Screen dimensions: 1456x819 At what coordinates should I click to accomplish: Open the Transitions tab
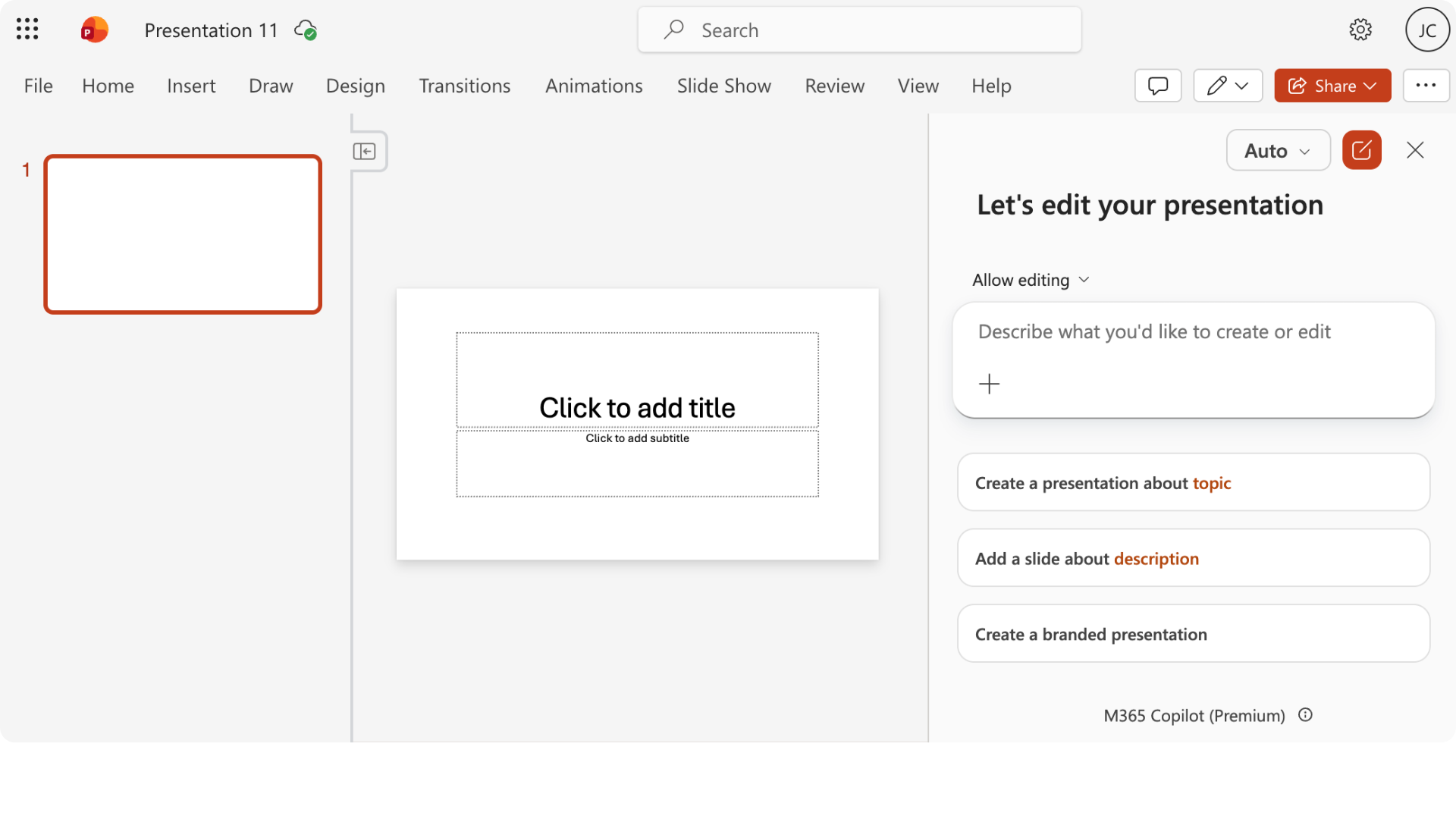465,86
